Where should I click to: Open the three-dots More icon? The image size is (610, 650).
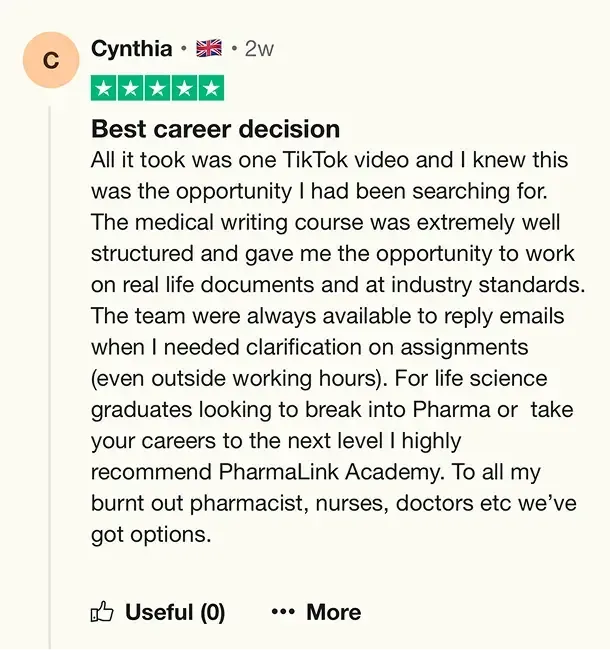click(x=283, y=612)
